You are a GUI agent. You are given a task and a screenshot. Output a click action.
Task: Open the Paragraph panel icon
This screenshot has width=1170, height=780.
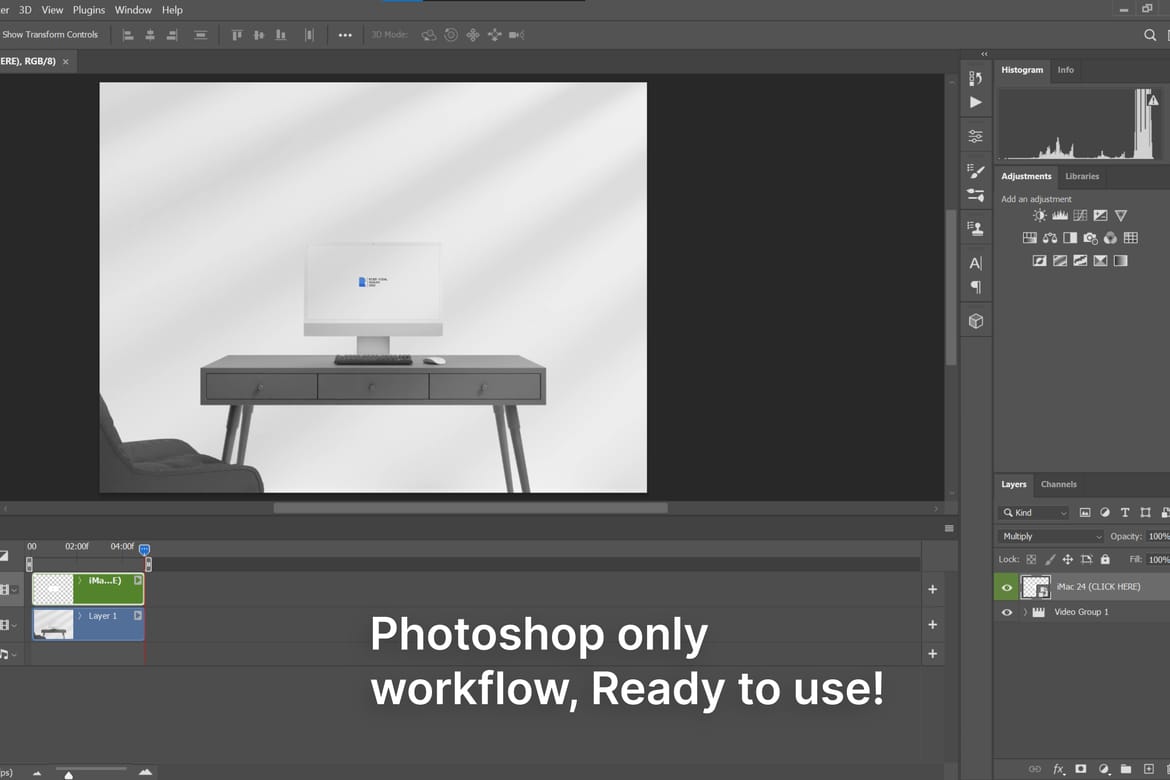tap(975, 287)
